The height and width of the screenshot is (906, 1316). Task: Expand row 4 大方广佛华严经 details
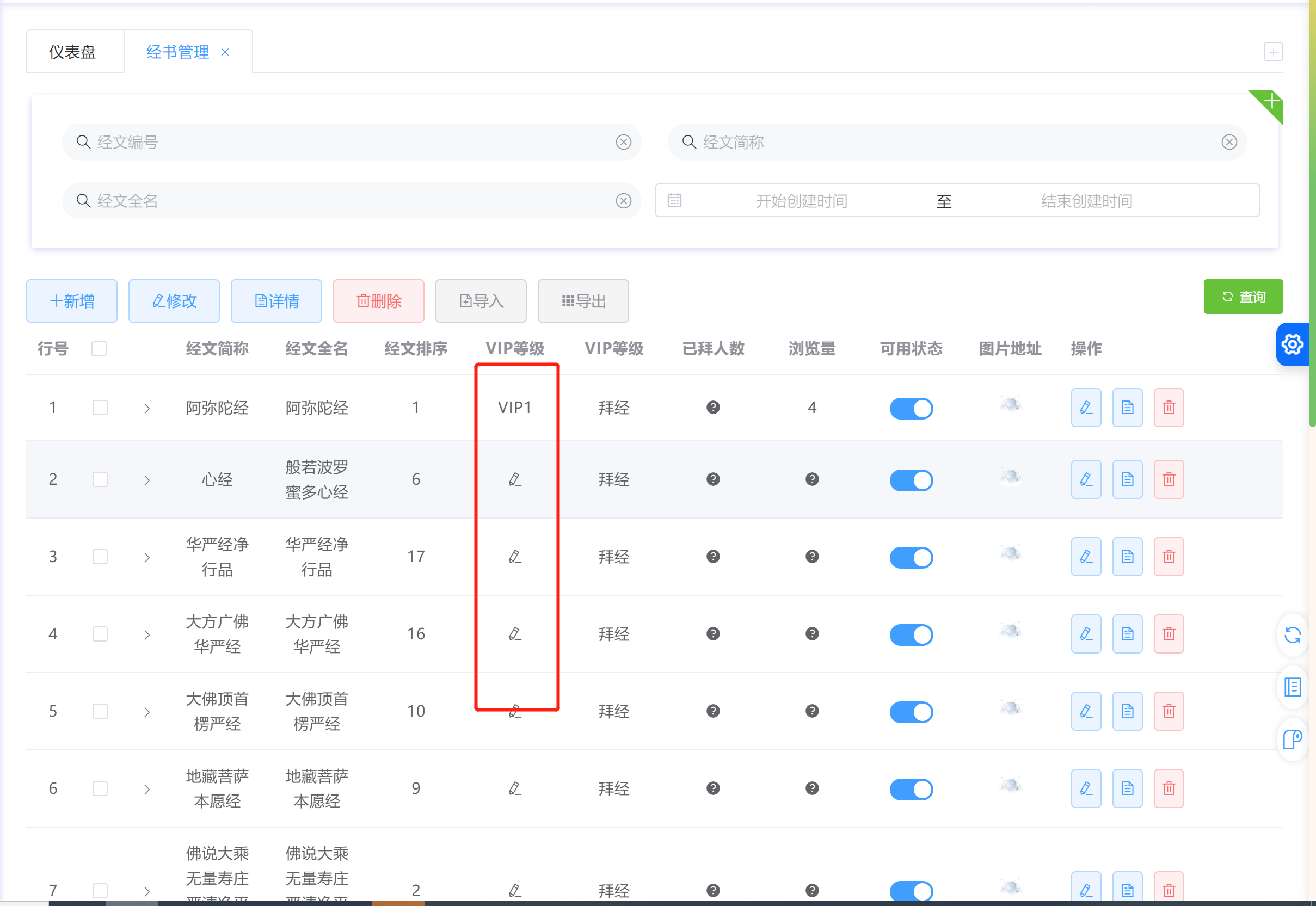click(147, 634)
